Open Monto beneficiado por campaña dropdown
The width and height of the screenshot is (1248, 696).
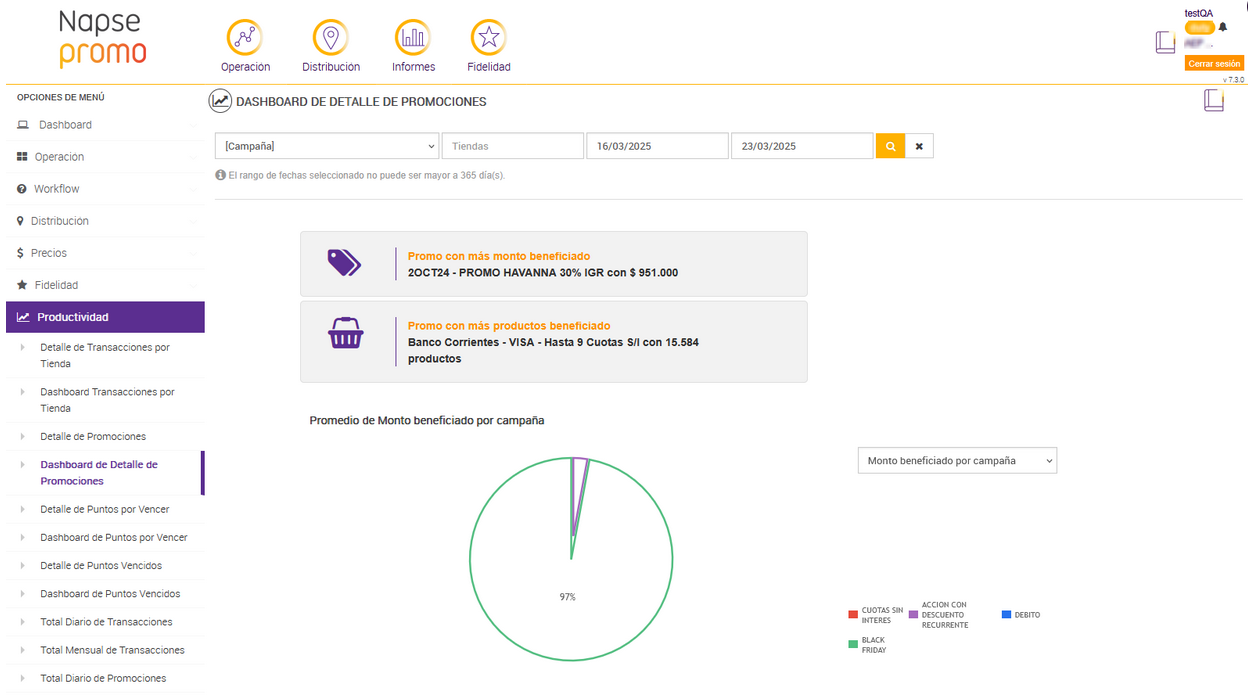[x=957, y=461]
